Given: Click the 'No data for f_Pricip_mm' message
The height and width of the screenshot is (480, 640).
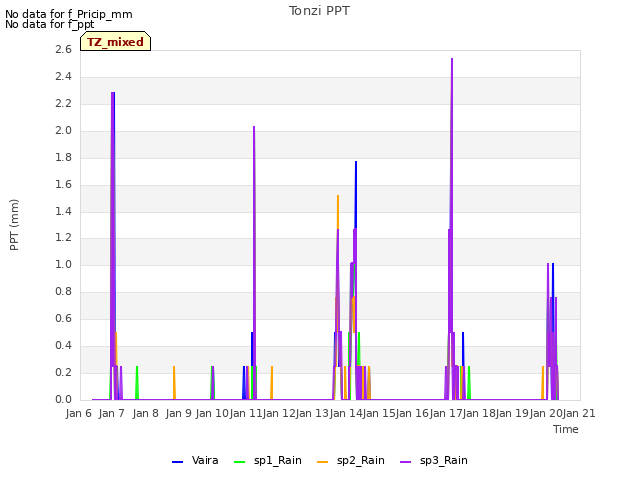Looking at the screenshot, I should point(69,14).
